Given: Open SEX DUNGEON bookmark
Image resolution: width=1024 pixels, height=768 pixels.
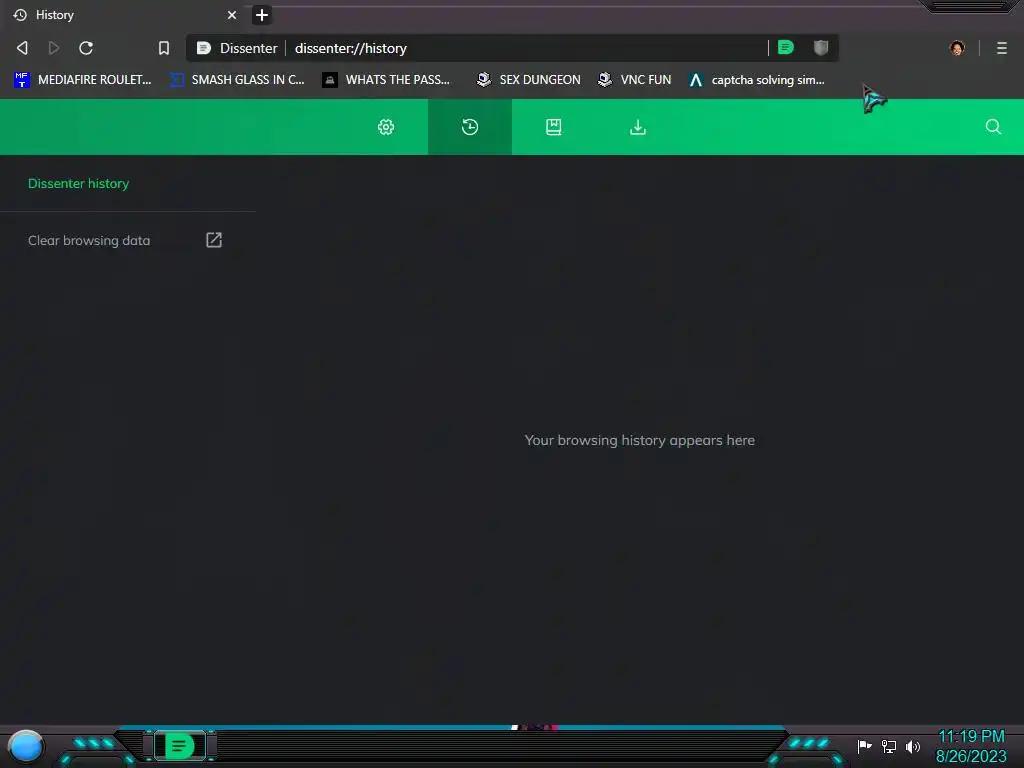Looking at the screenshot, I should click(528, 80).
